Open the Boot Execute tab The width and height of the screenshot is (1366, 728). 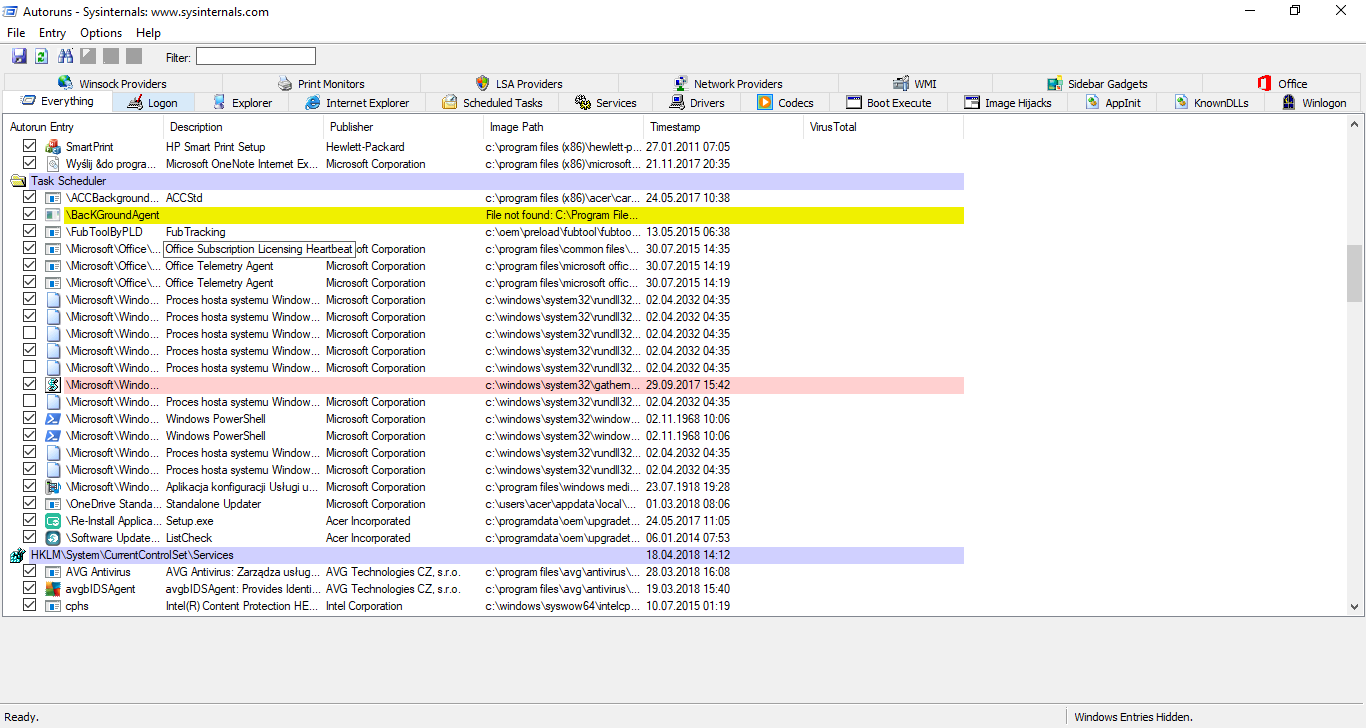tap(889, 102)
